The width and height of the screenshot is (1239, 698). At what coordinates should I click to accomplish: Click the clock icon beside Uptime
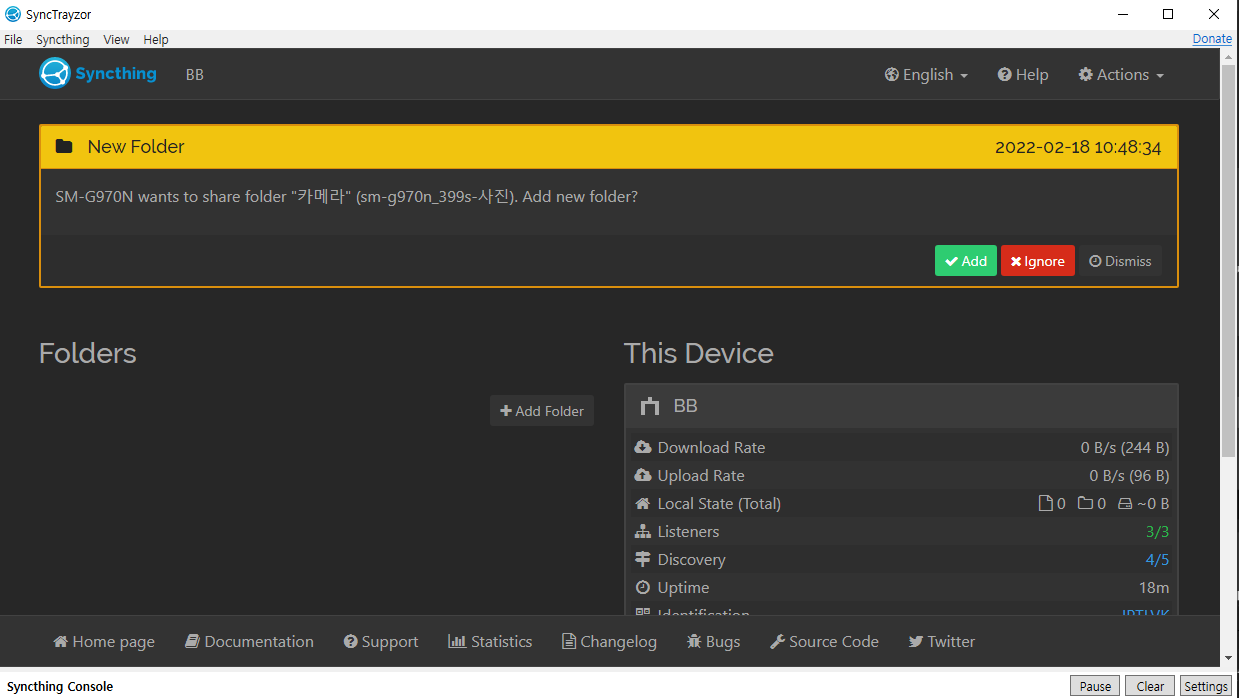[643, 587]
